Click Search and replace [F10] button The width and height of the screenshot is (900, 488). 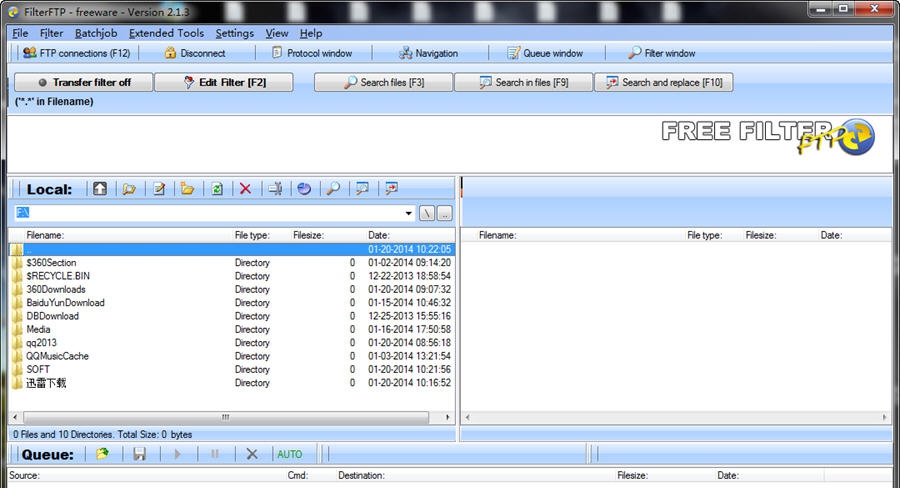(664, 82)
